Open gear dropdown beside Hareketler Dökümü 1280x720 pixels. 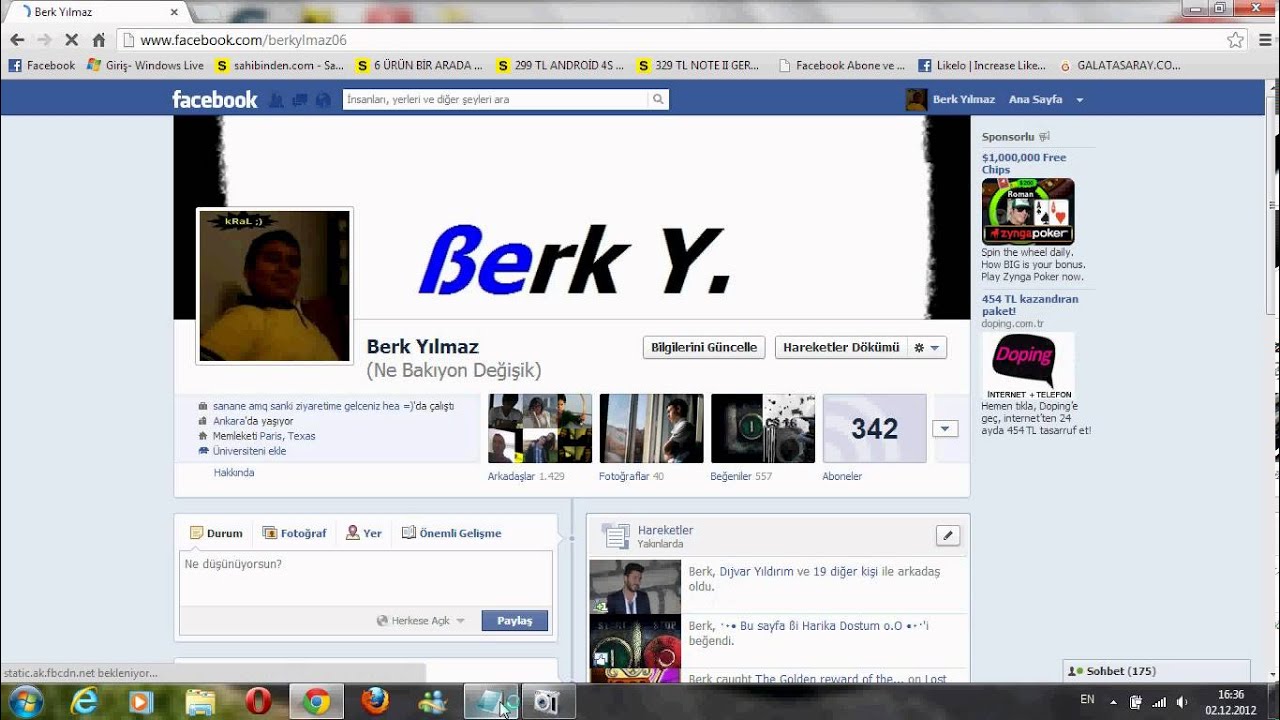point(927,347)
